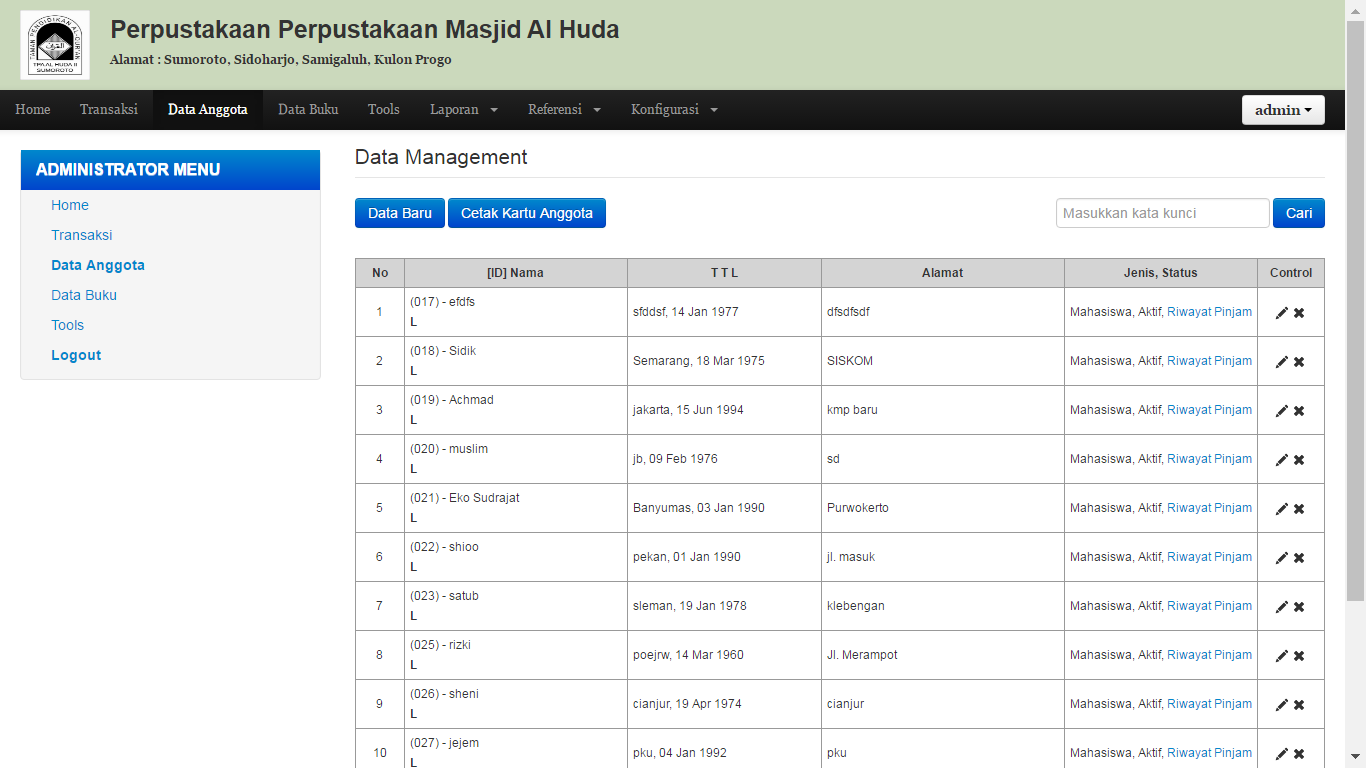
Task: Delete the rizki row with X icon
Action: [x=1299, y=656]
